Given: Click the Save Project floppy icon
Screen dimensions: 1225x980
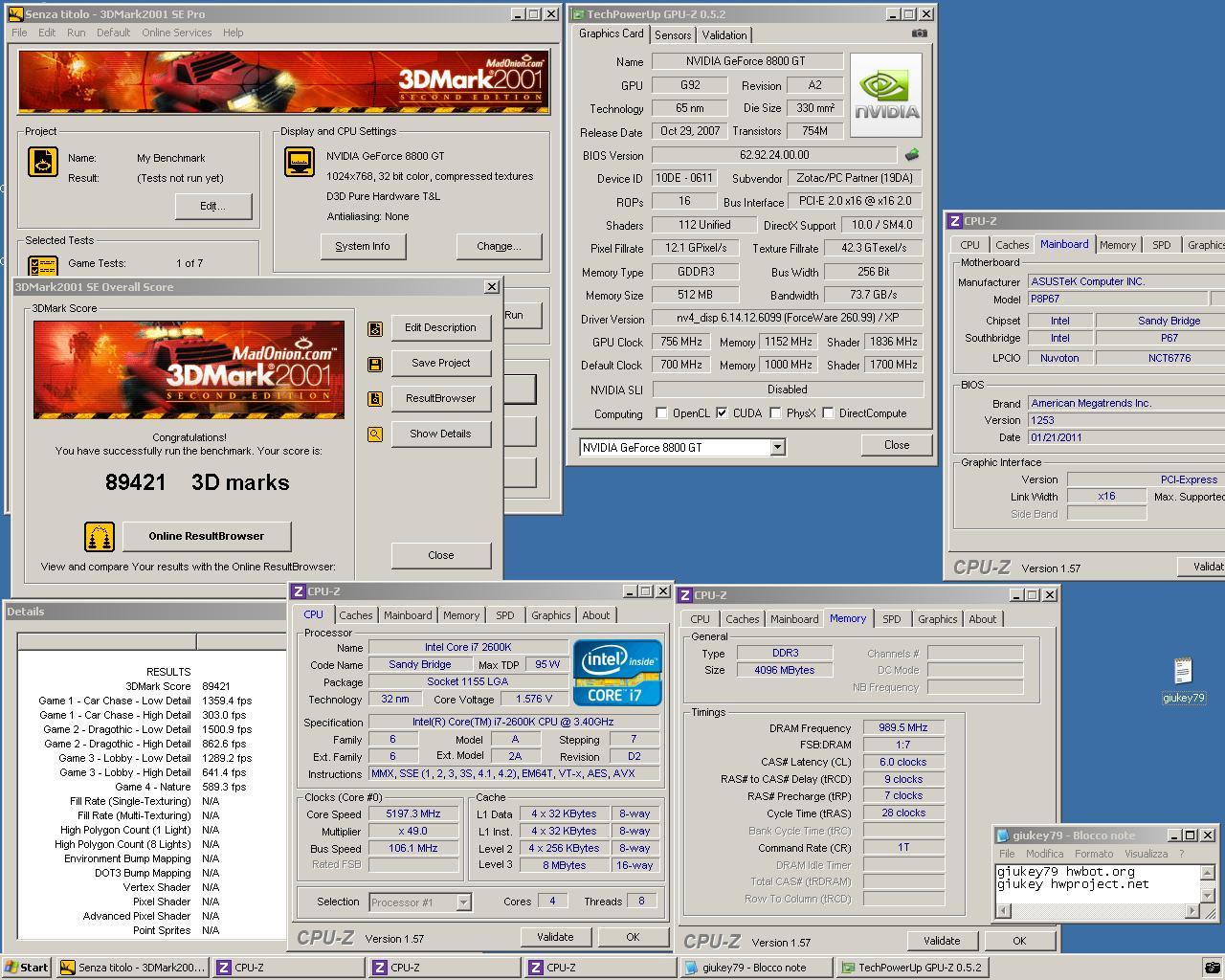Looking at the screenshot, I should tap(375, 364).
